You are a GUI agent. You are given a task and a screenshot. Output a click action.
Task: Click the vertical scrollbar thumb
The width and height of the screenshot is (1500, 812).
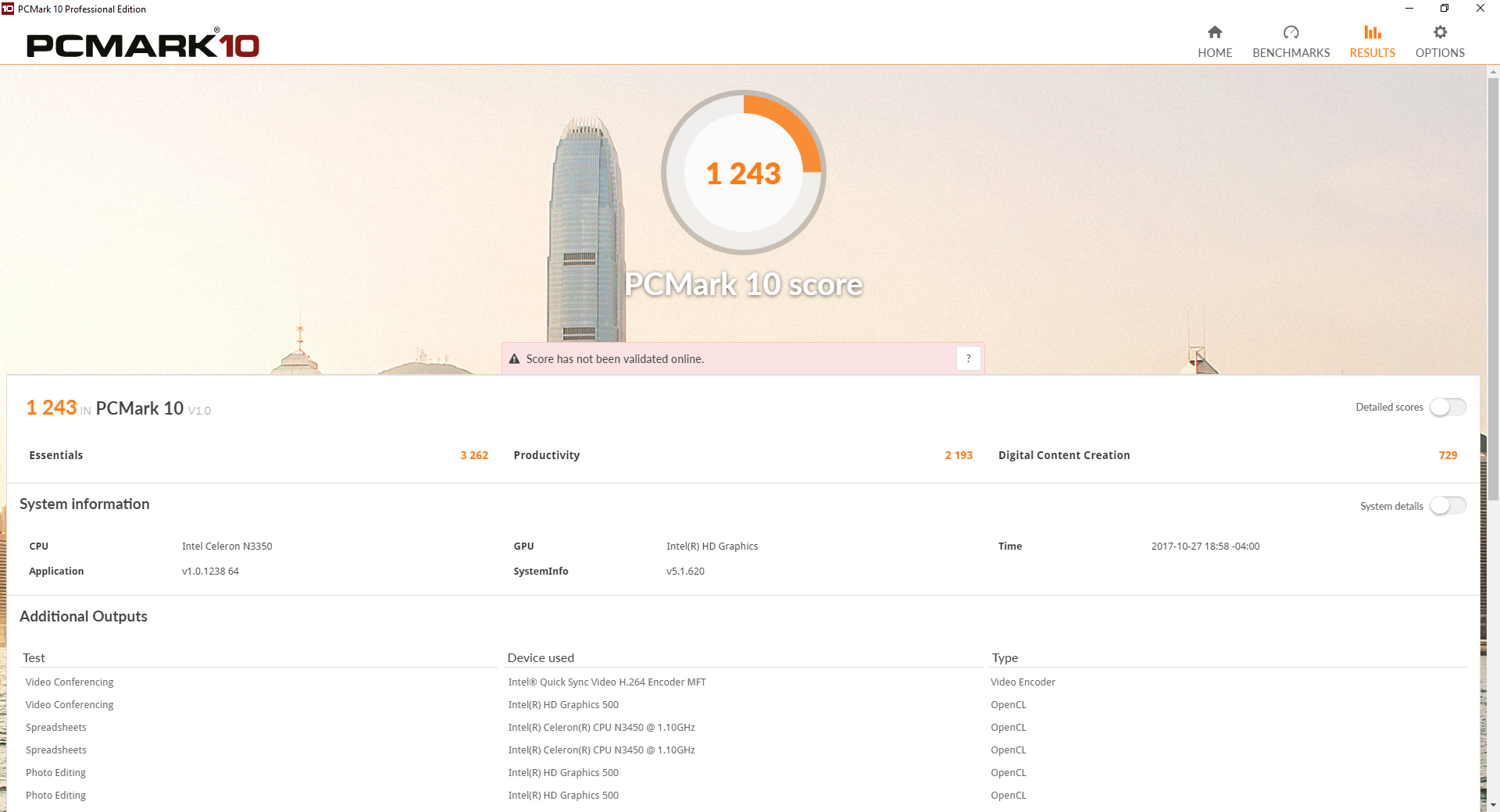click(1493, 289)
